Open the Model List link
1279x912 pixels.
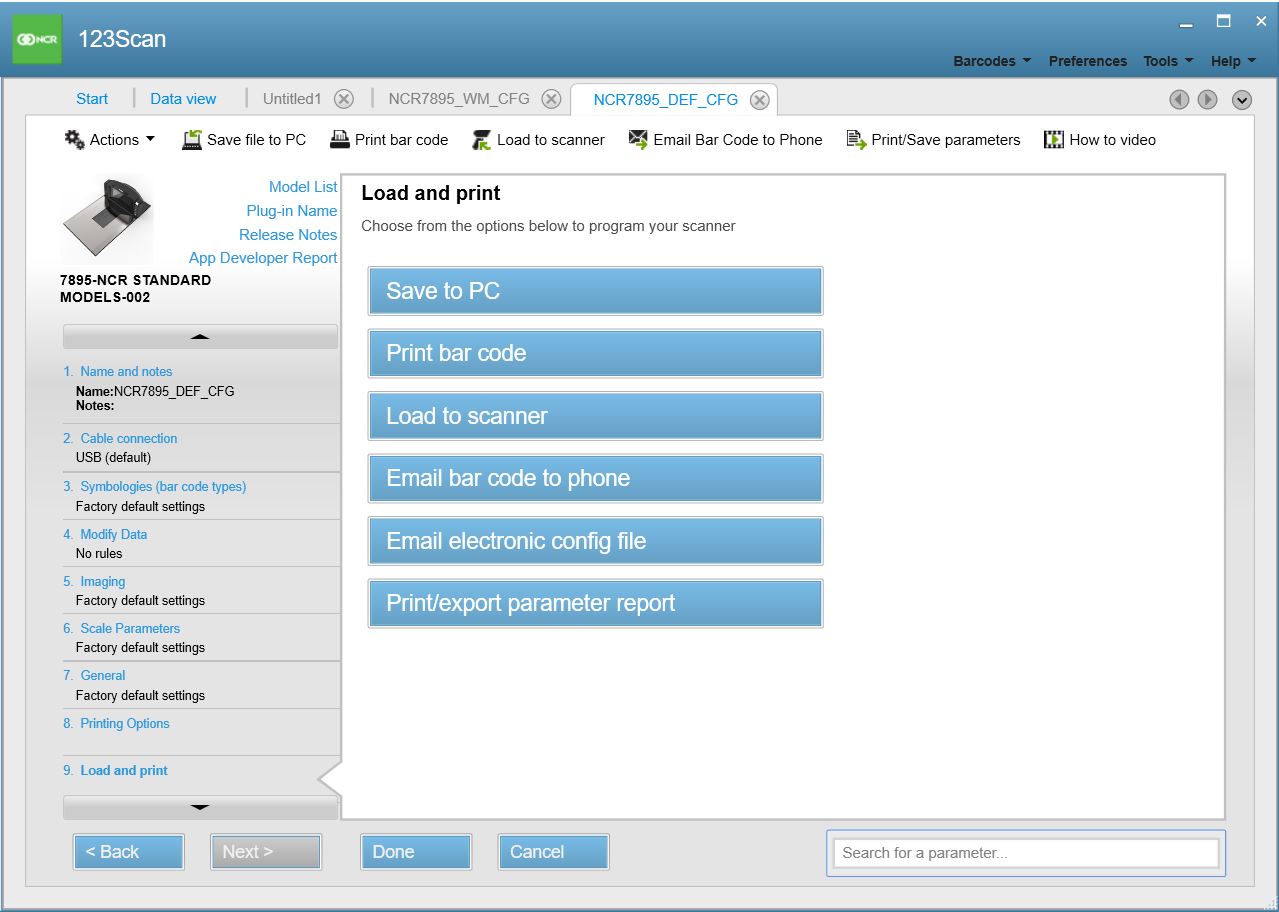pos(303,187)
